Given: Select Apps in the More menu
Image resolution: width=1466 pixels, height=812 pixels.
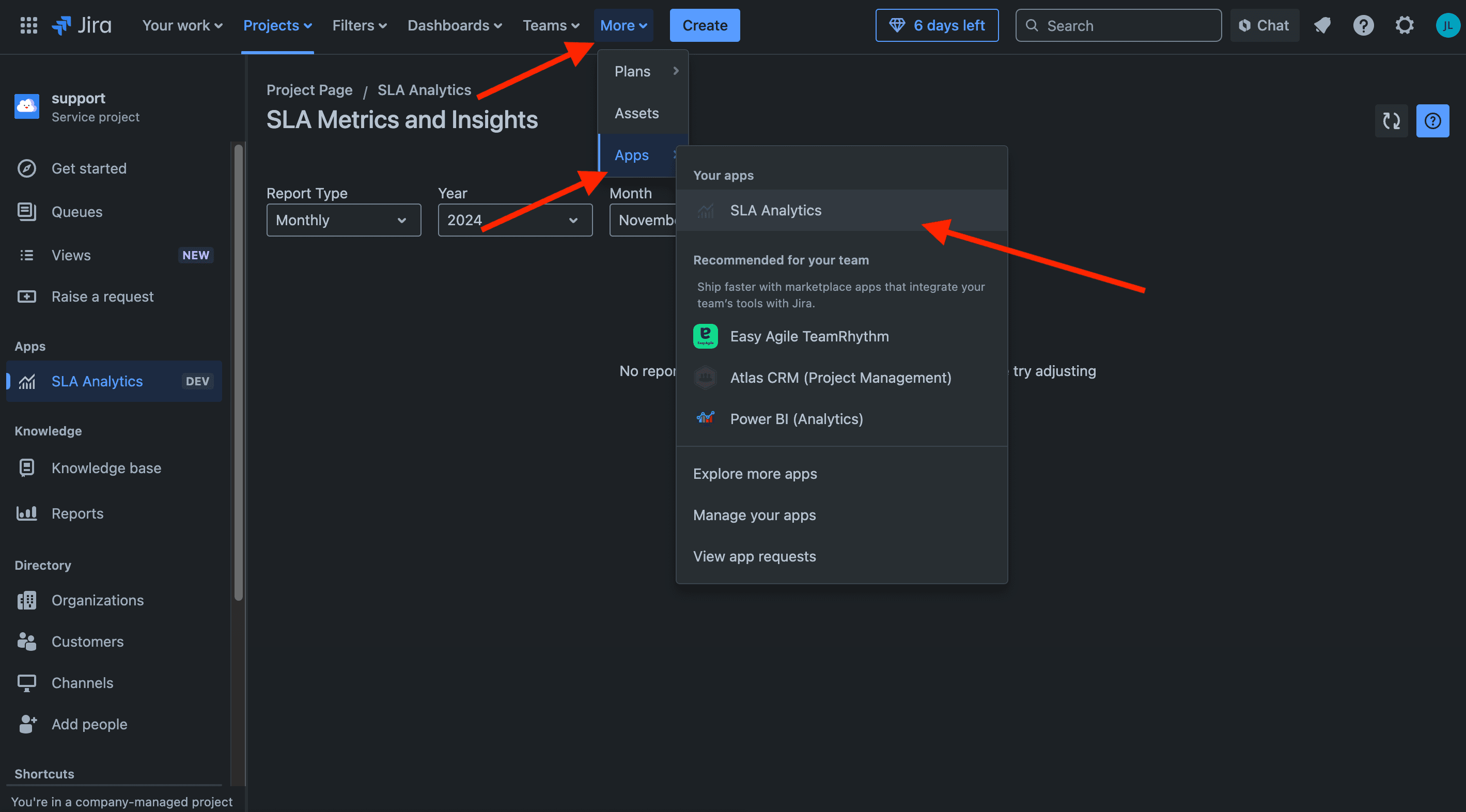Looking at the screenshot, I should pos(638,155).
